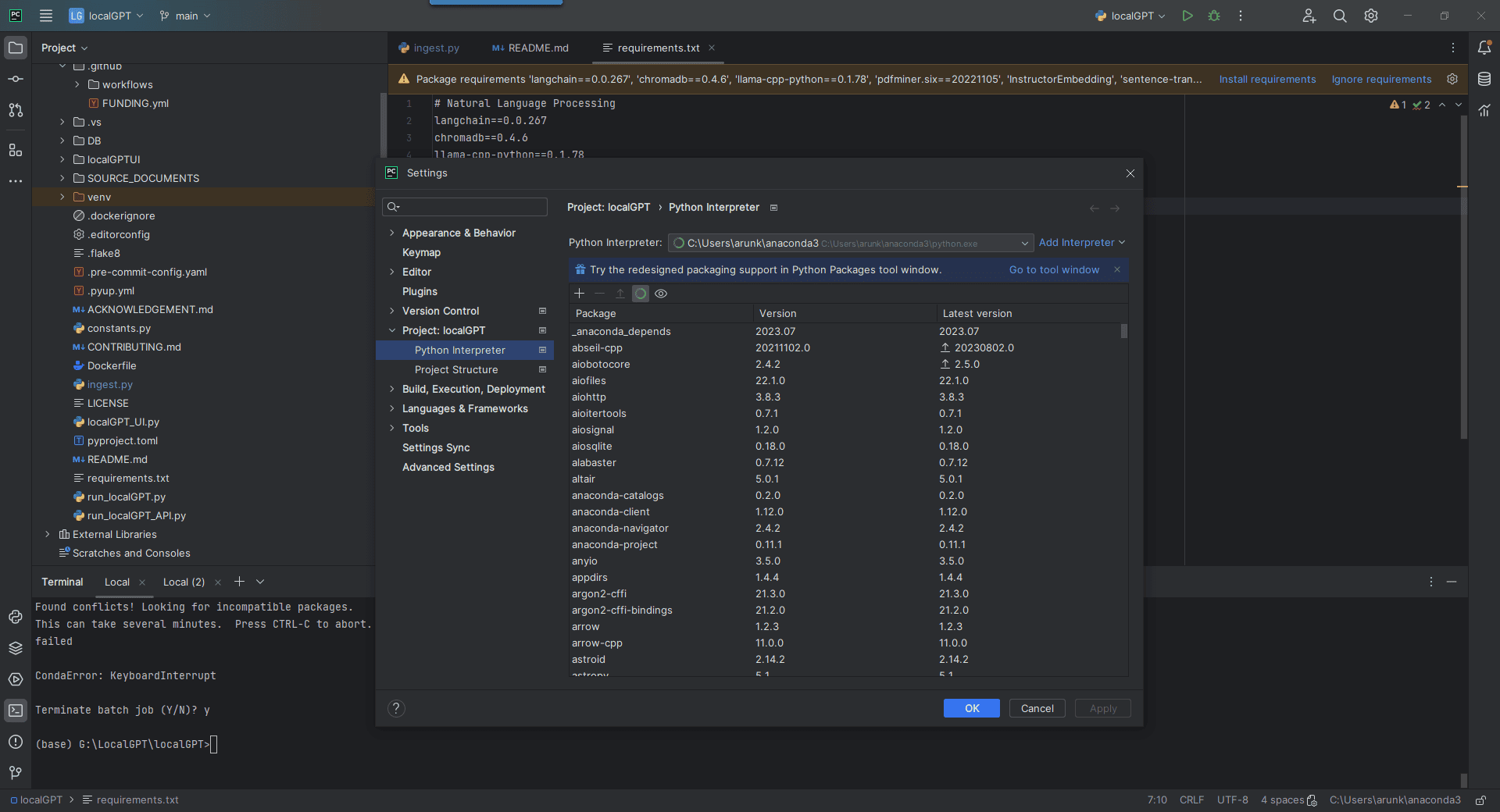Open the Git tool window icon

(x=16, y=773)
